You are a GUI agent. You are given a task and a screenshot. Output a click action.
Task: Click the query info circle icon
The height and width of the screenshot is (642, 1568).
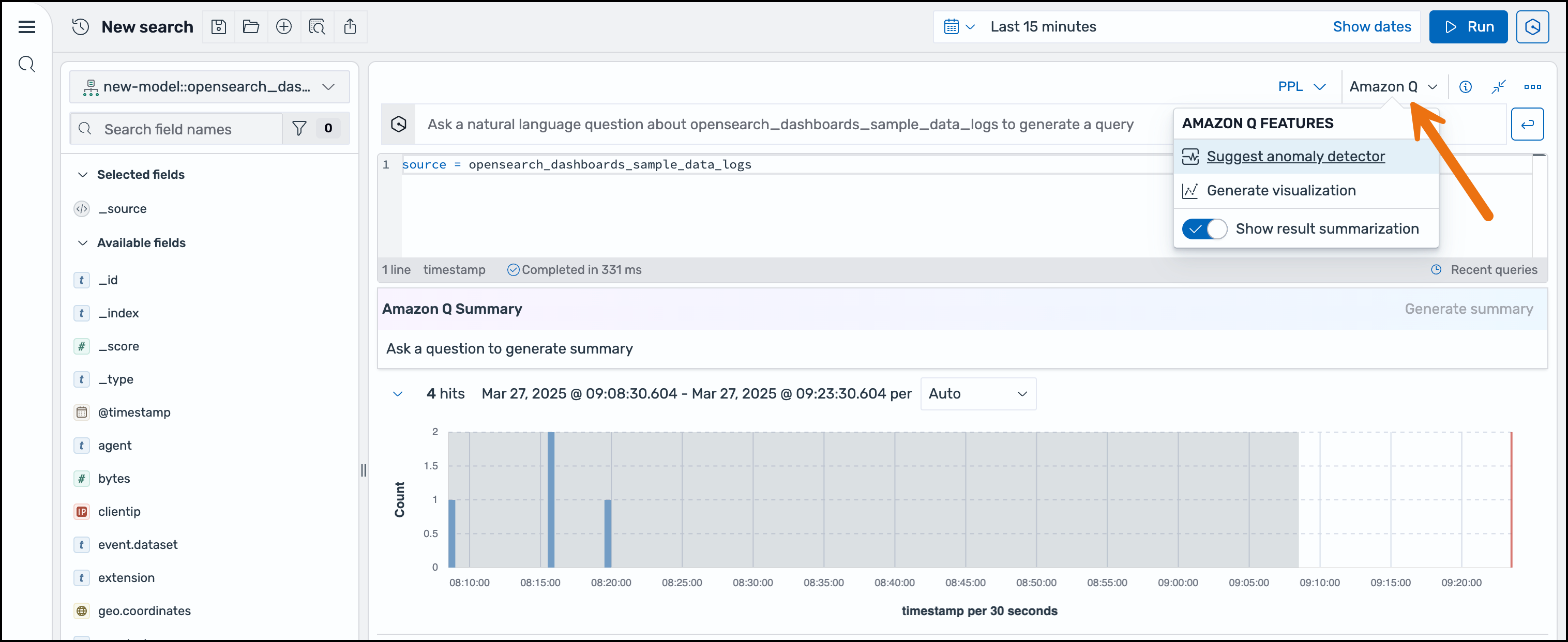[1465, 87]
